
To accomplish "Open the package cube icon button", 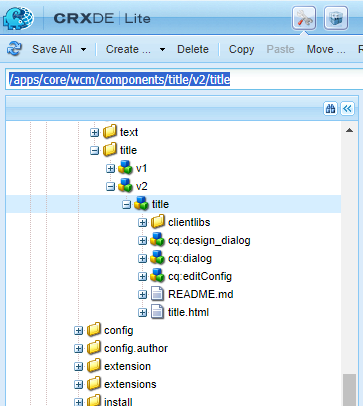I will pos(336,18).
